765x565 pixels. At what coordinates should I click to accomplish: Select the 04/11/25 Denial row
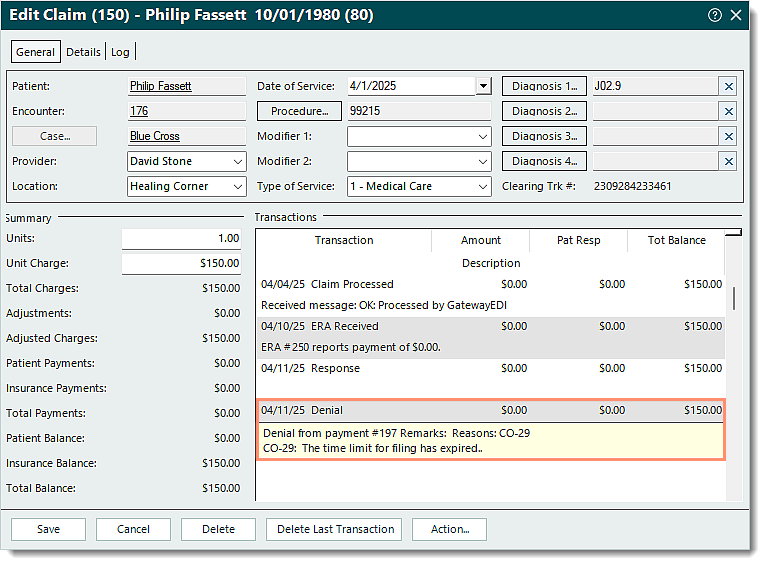490,411
